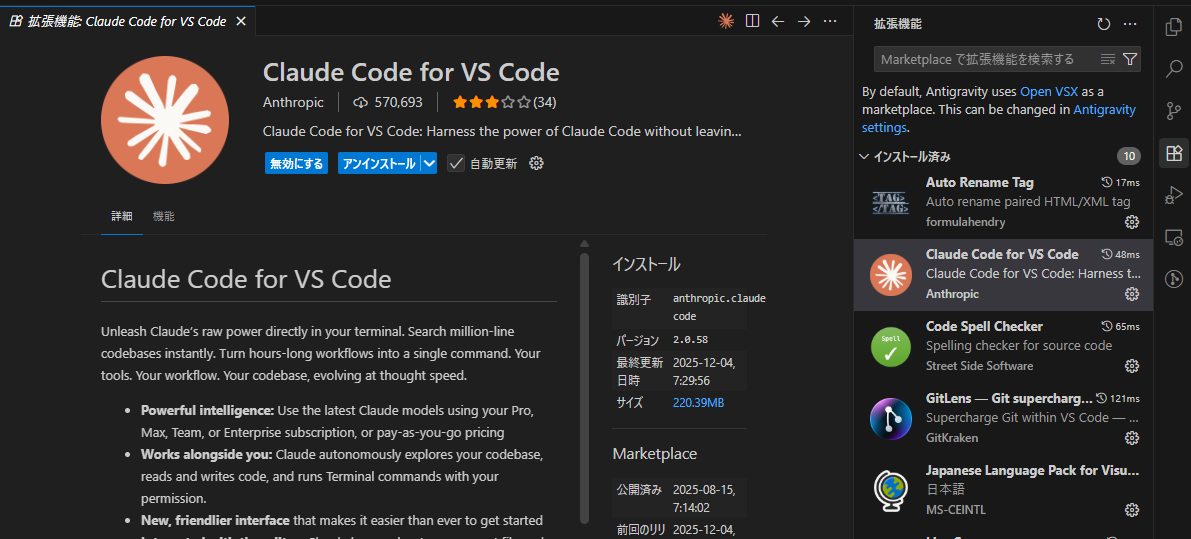Click the installed count badge 10

point(1129,156)
